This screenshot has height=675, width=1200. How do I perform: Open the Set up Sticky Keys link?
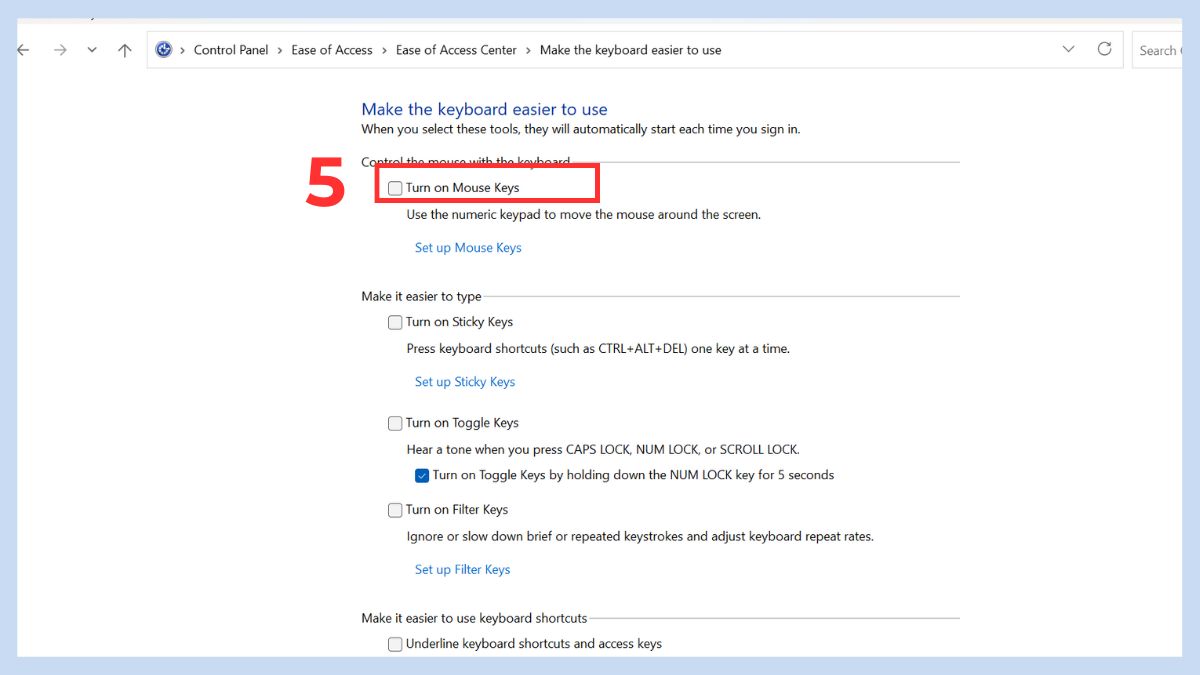click(465, 382)
